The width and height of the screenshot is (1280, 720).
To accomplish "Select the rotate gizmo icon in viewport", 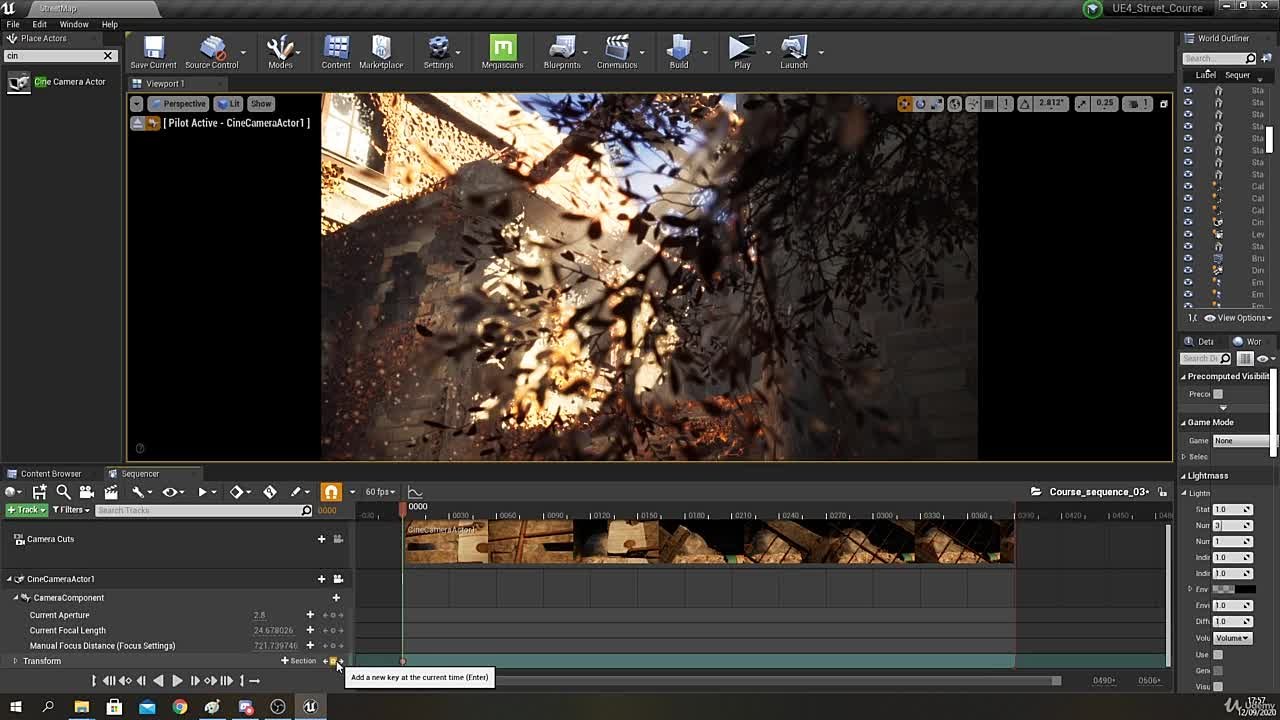I will pos(921,104).
